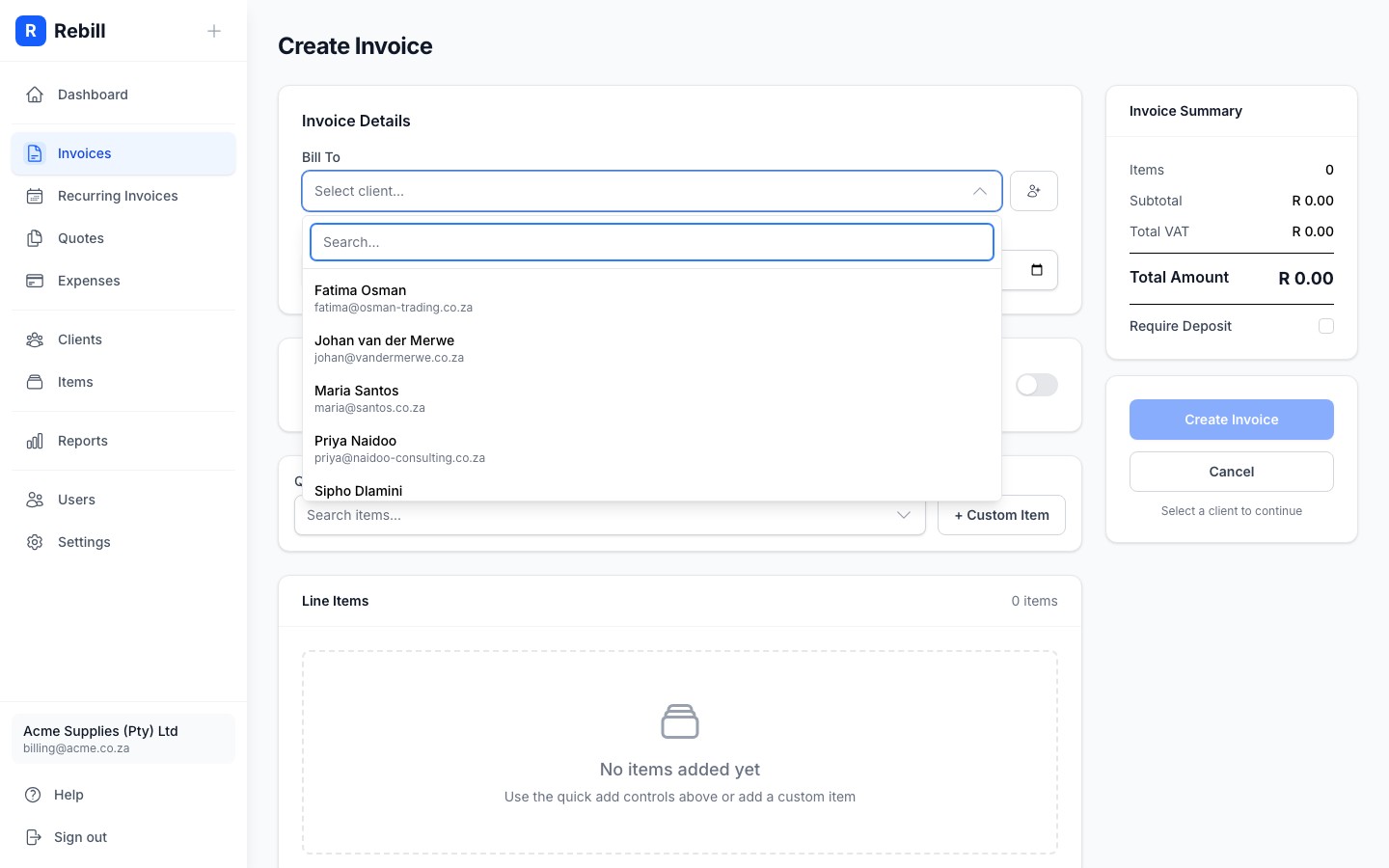Screen dimensions: 1389x868
Task: Click the Quotes copy icon
Action: point(35,238)
